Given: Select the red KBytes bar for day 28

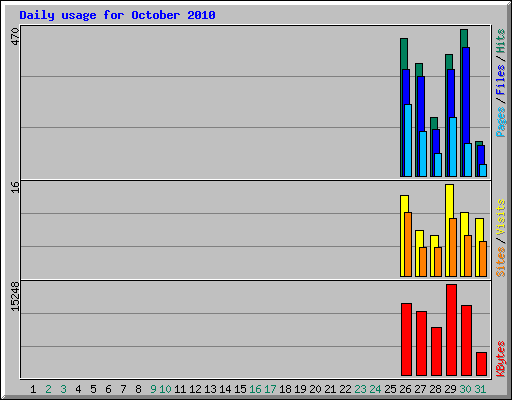Looking at the screenshot, I should point(436,351).
